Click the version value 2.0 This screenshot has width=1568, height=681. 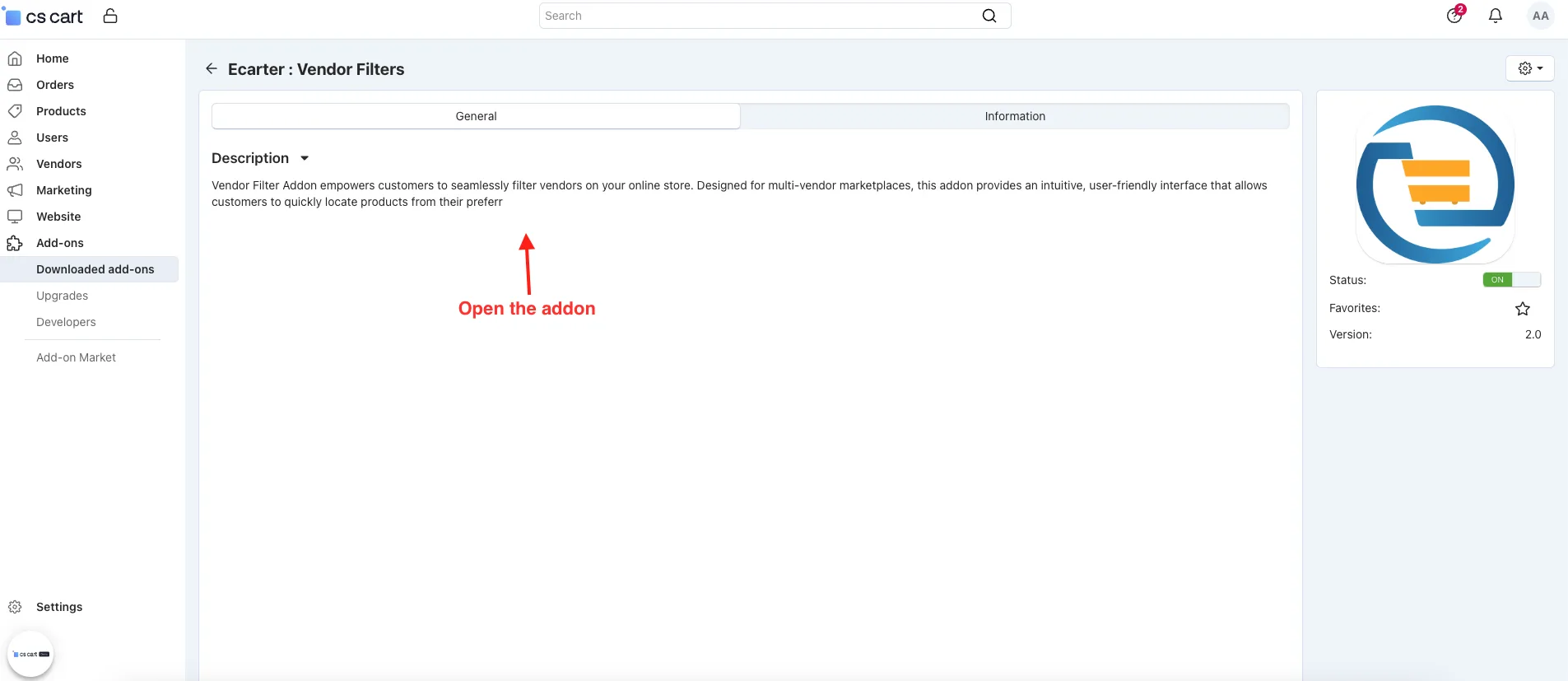tap(1533, 334)
